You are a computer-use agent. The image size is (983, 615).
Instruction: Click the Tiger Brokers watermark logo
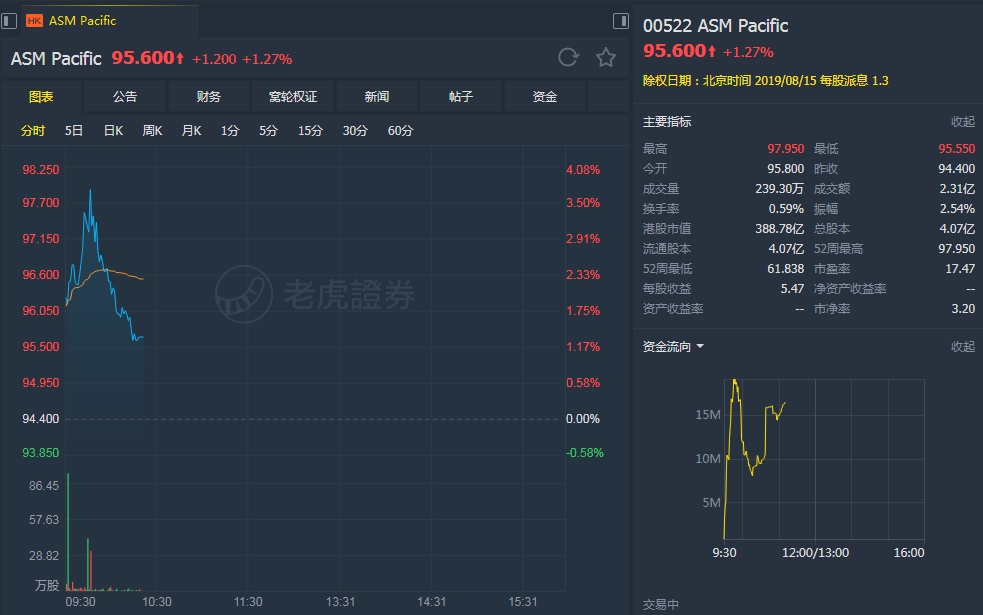pos(315,293)
